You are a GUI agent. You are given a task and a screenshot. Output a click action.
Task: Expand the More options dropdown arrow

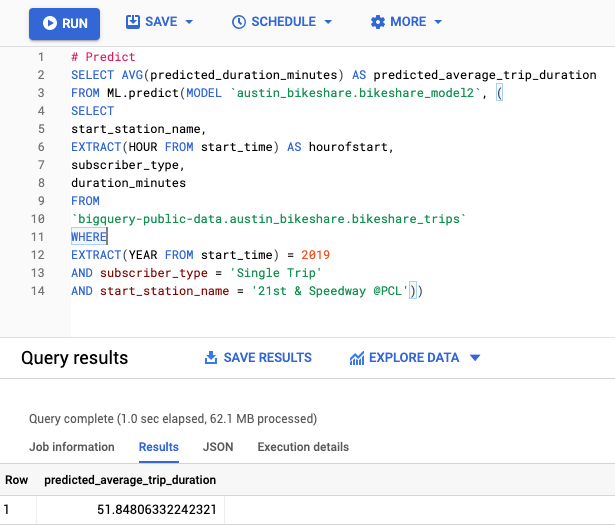[439, 22]
